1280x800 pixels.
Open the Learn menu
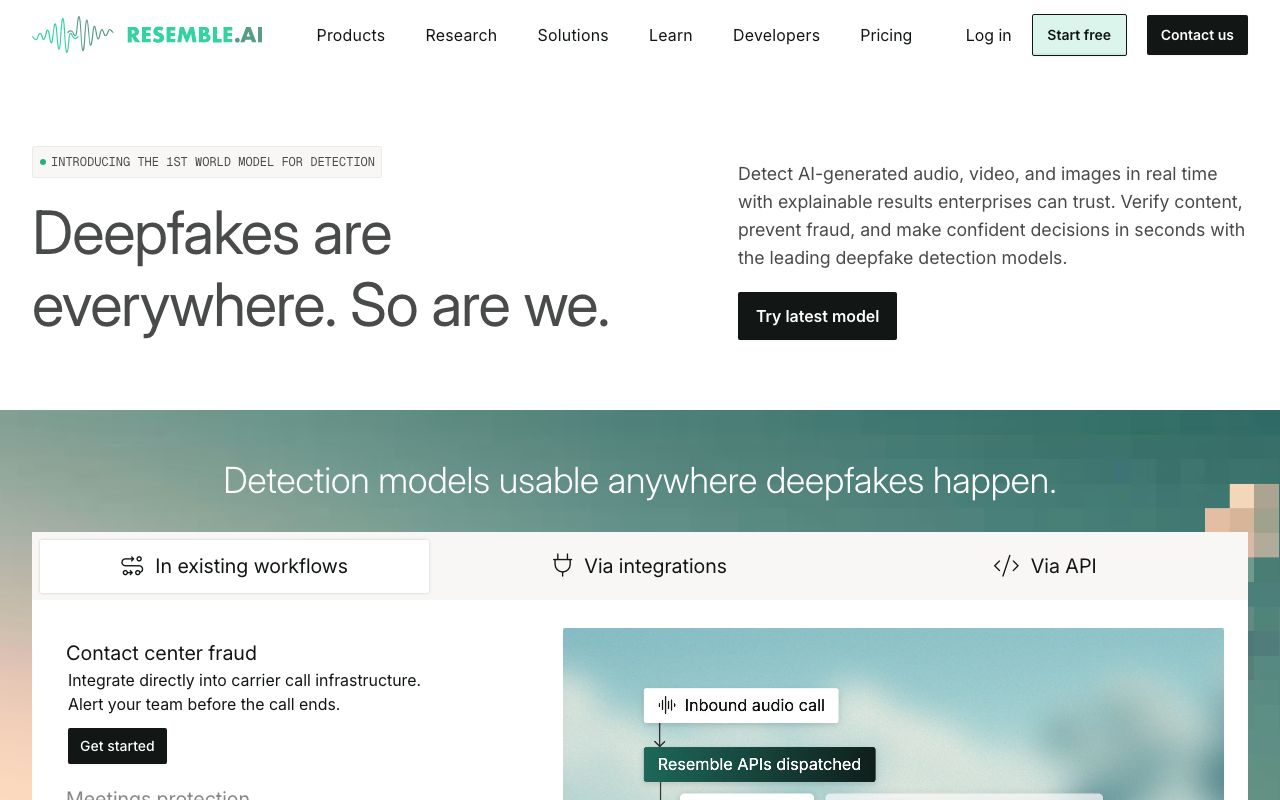(670, 35)
